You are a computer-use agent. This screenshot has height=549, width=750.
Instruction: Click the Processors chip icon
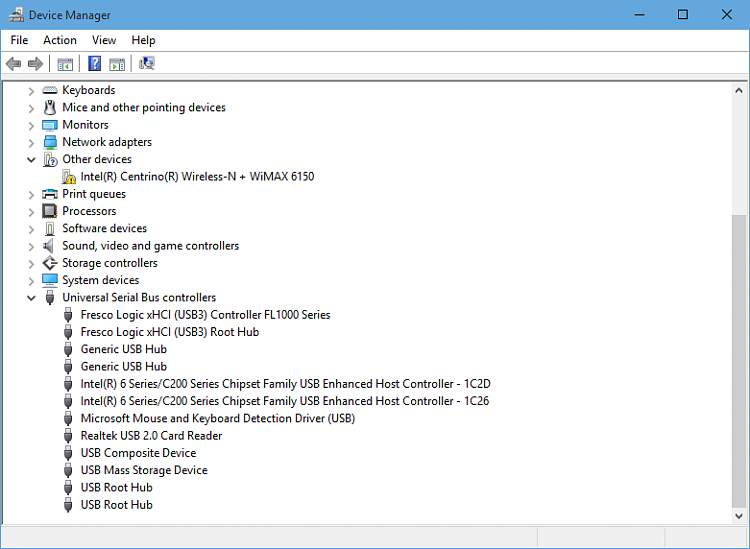pos(50,211)
